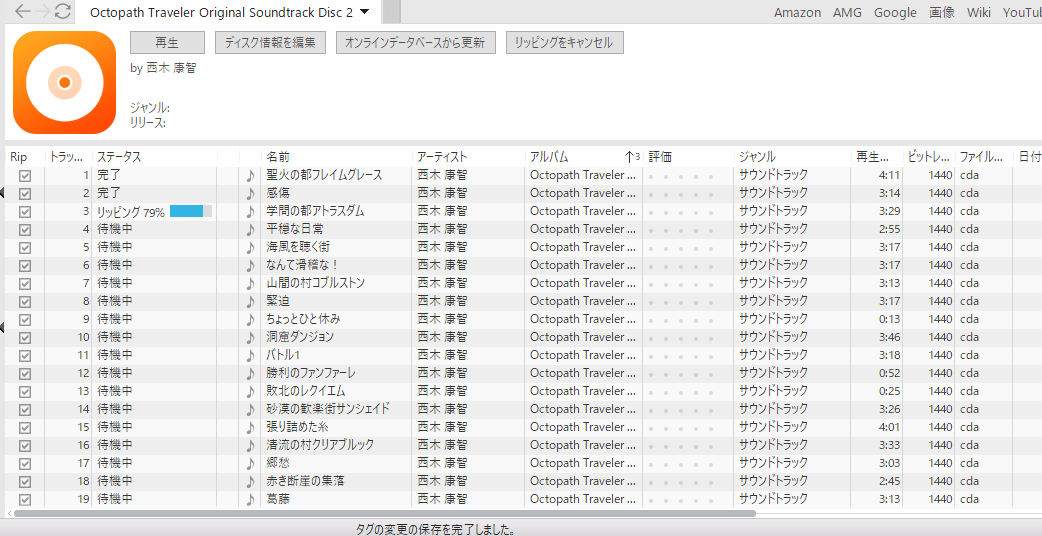Viewport: 1042px width, 536px height.
Task: Toggle Rip checkbox for 平穏な日常
Action: tap(25, 230)
